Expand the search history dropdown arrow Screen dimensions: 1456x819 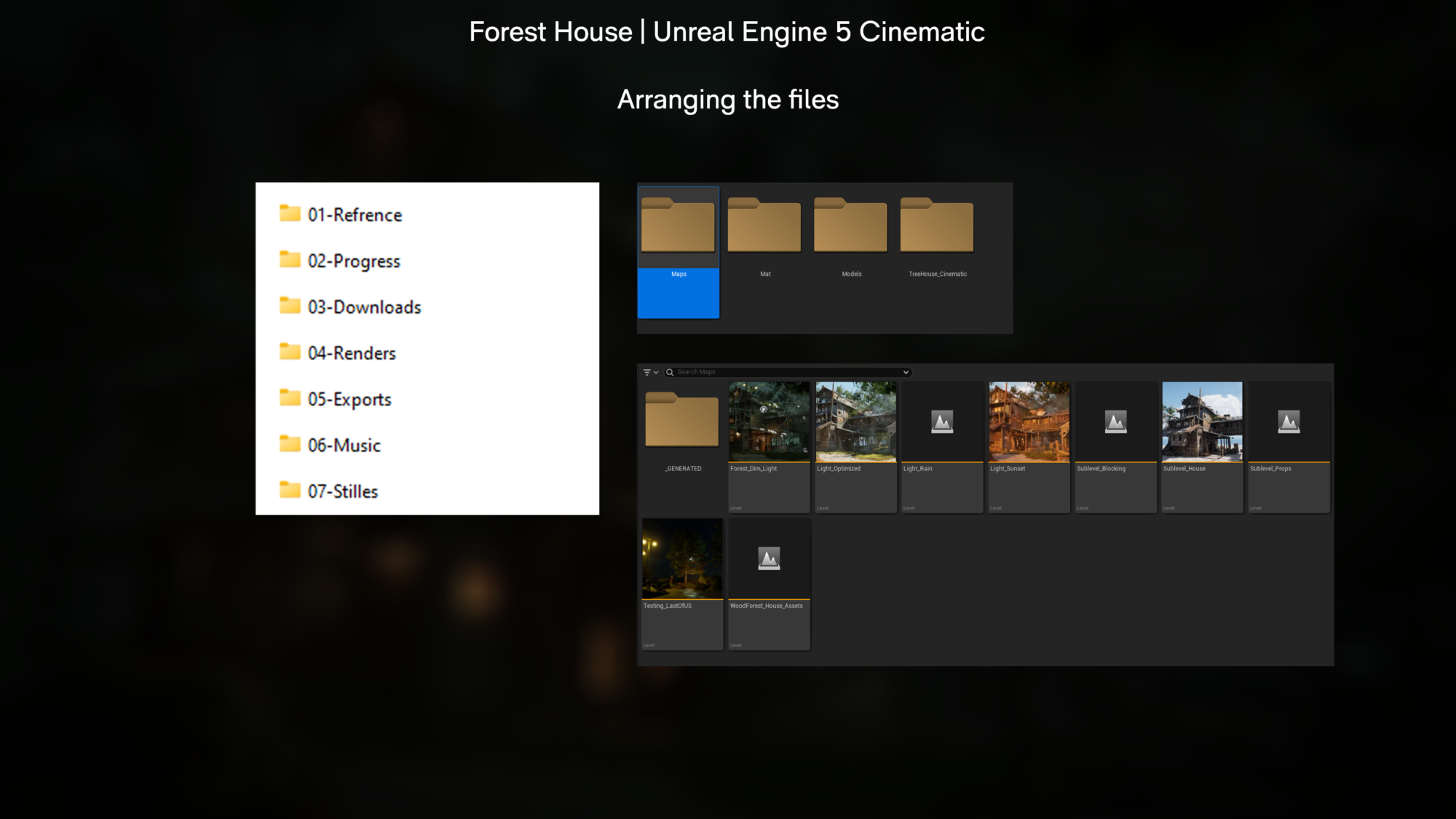[906, 372]
